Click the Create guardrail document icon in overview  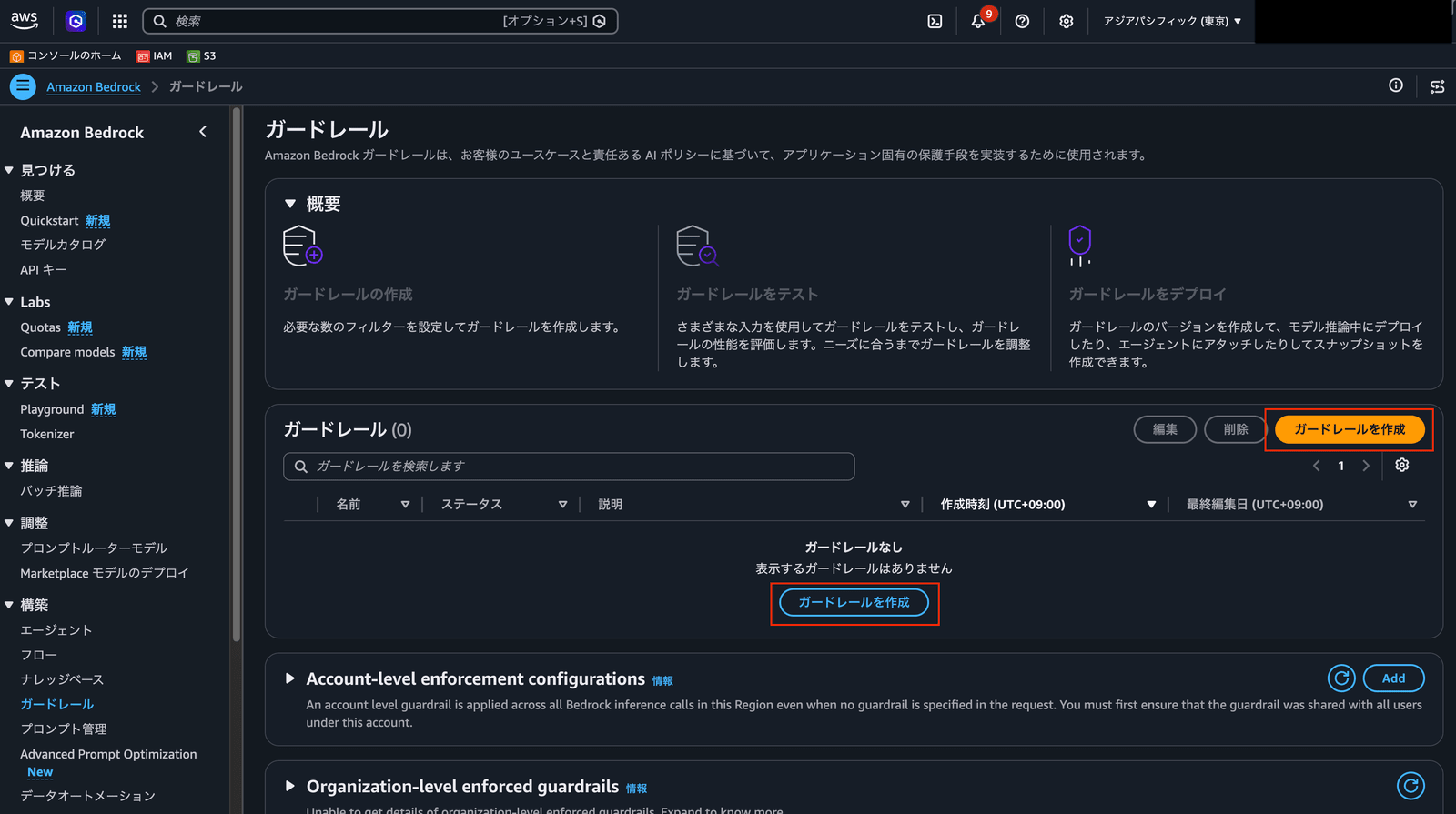(303, 246)
